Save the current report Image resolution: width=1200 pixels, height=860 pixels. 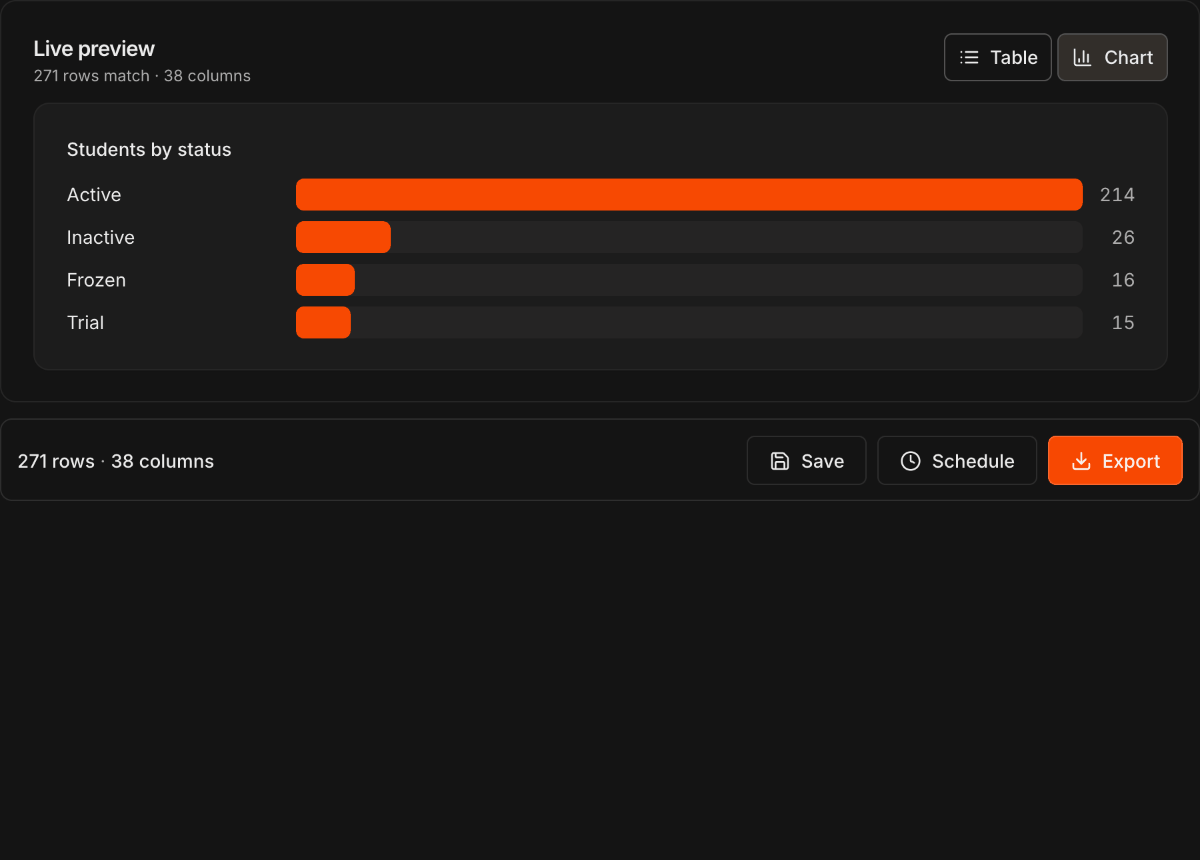[x=806, y=461]
